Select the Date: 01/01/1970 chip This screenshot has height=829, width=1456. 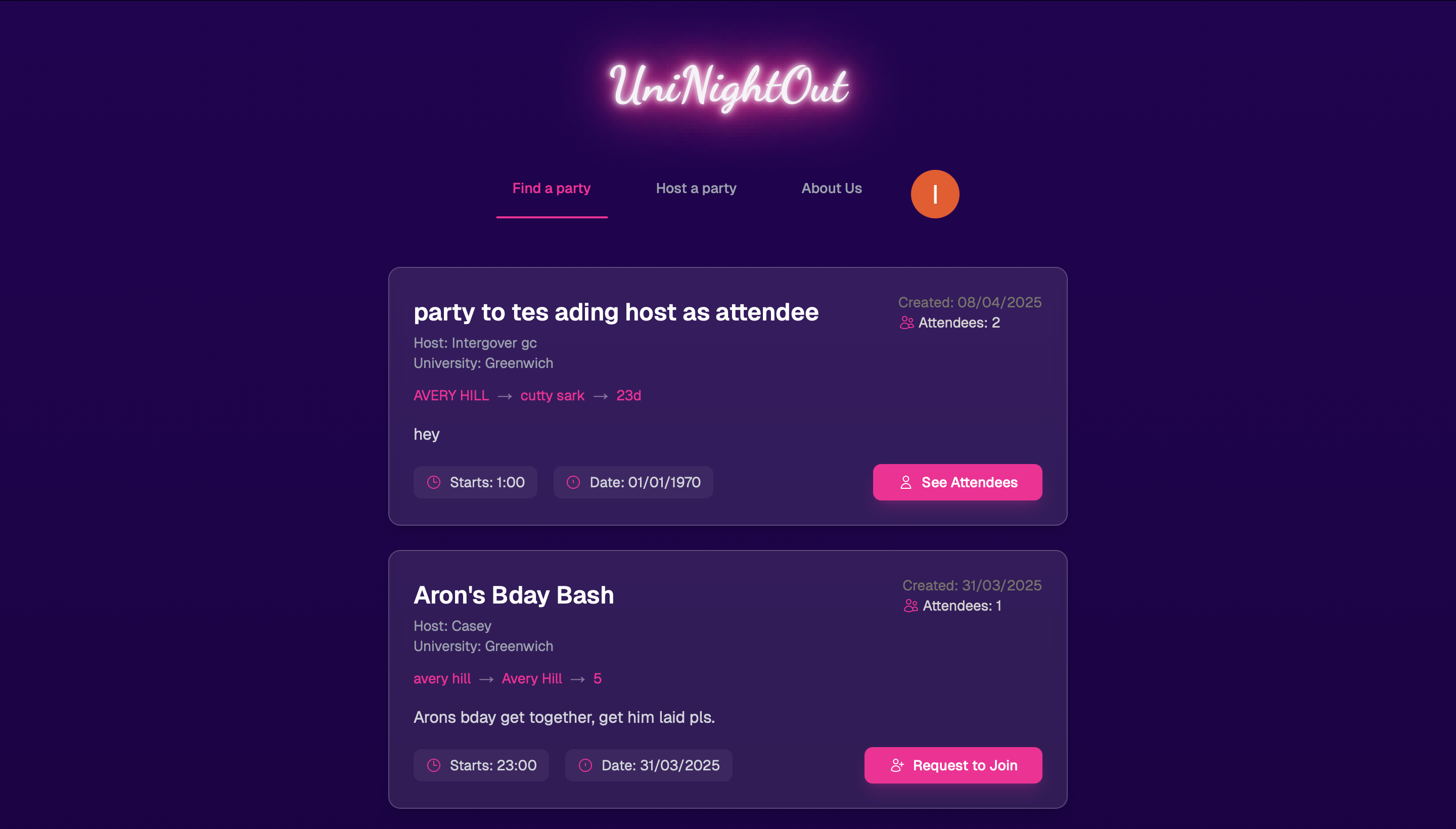point(633,482)
